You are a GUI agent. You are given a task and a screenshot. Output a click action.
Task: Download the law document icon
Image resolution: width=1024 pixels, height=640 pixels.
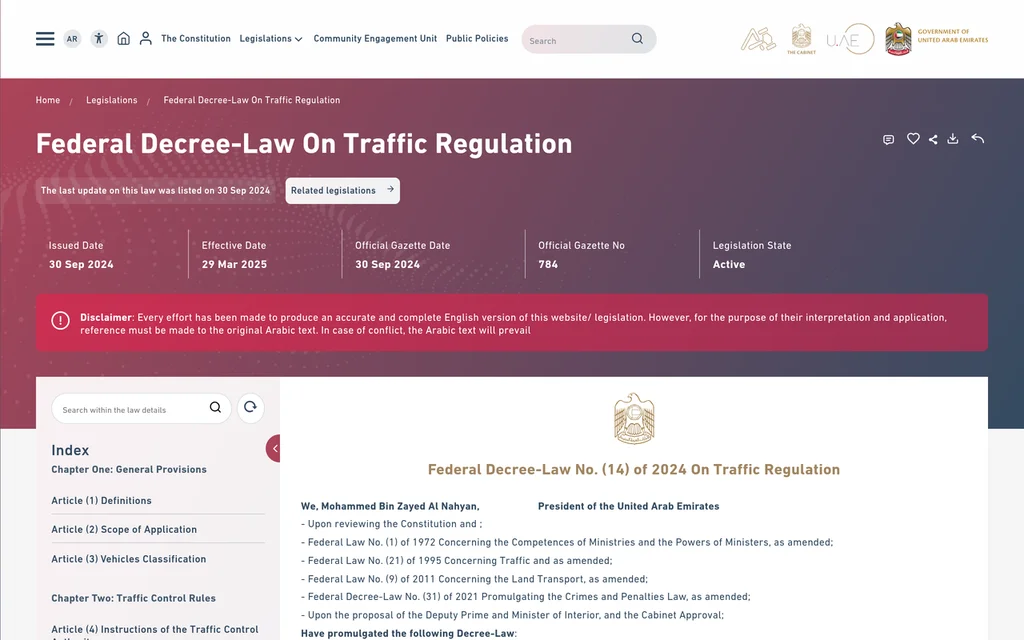[953, 138]
